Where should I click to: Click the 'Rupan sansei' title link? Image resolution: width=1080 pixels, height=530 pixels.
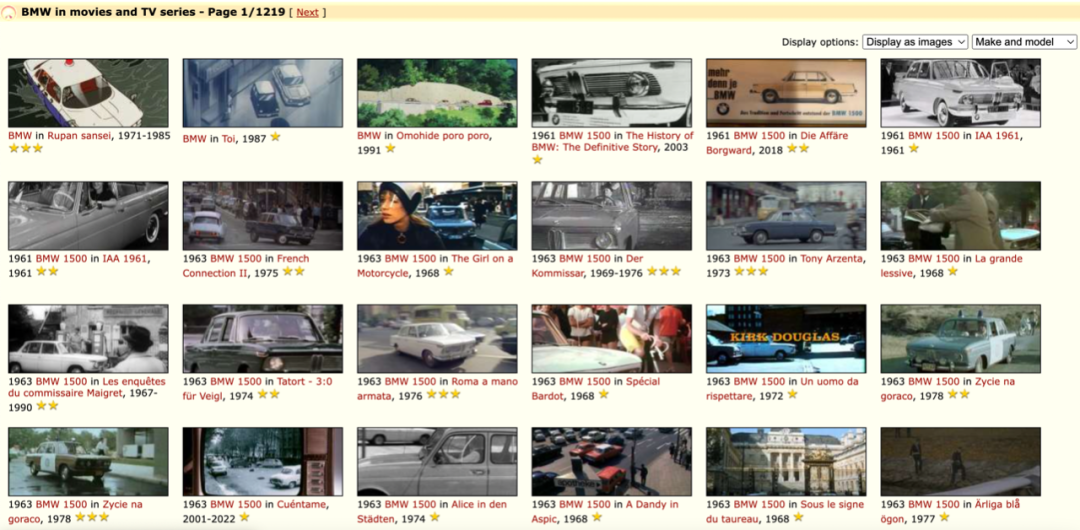79,136
